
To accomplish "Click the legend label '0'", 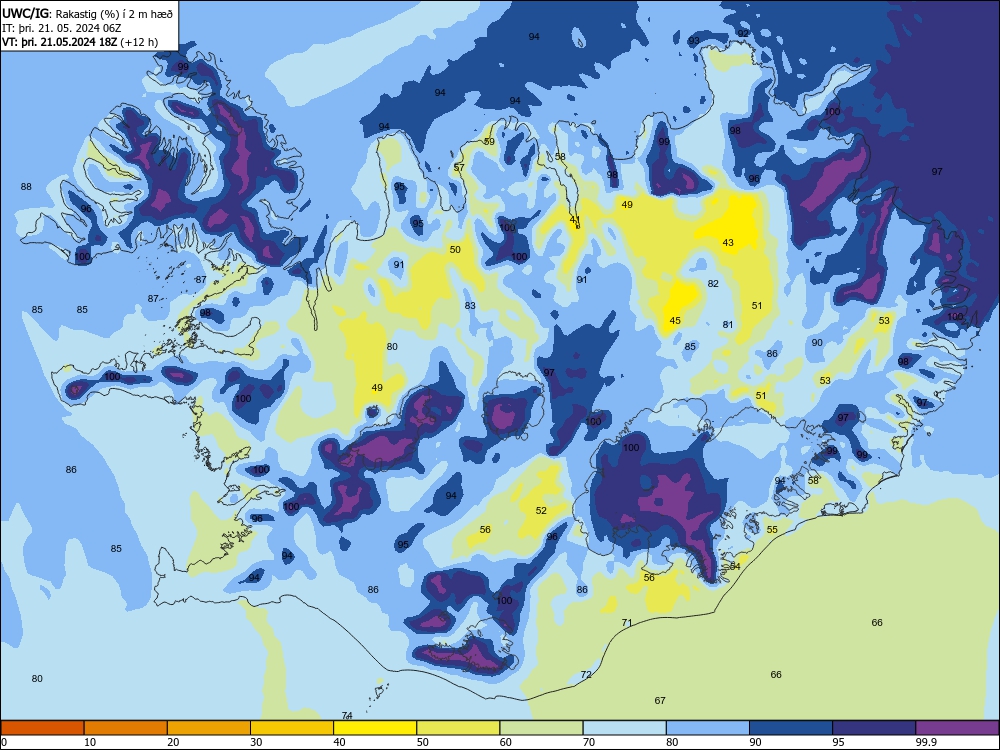I will 4,742.
